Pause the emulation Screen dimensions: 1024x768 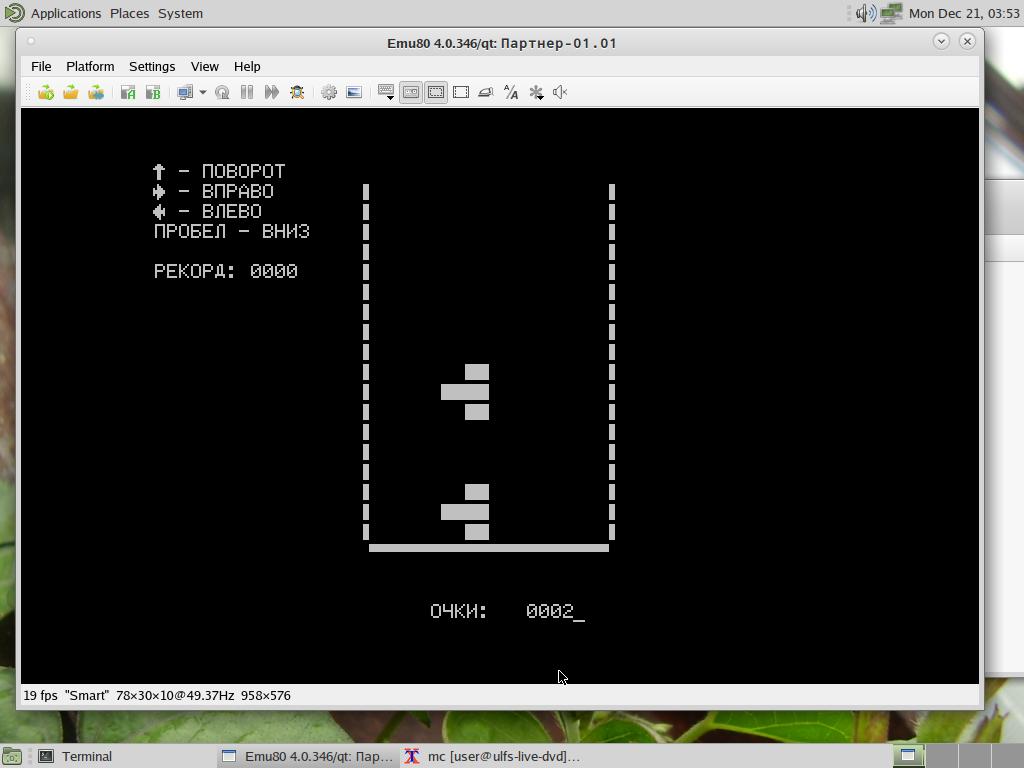[x=247, y=92]
